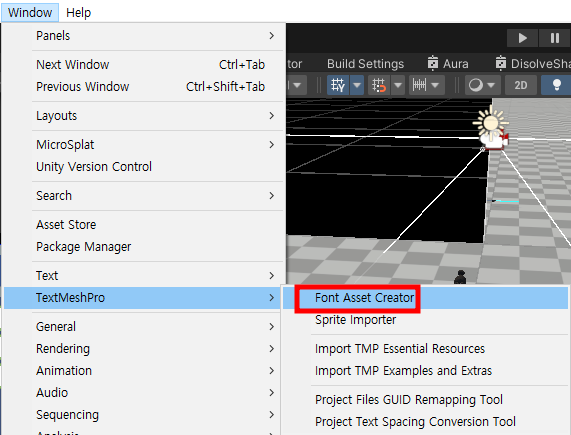Viewport: 571px width, 435px height.
Task: Toggle scene lighting bulb icon
Action: point(556,86)
